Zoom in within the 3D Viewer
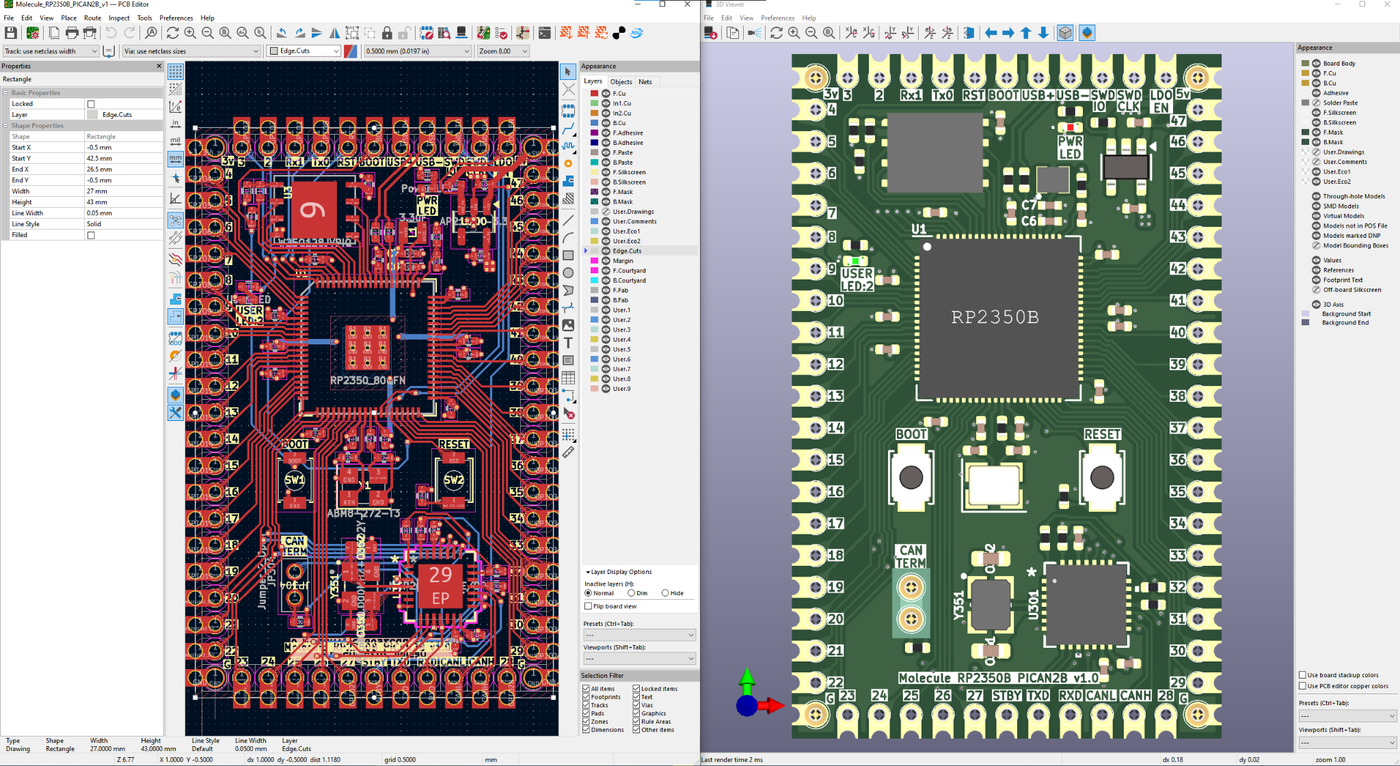This screenshot has height=766, width=1400. pyautogui.click(x=794, y=33)
